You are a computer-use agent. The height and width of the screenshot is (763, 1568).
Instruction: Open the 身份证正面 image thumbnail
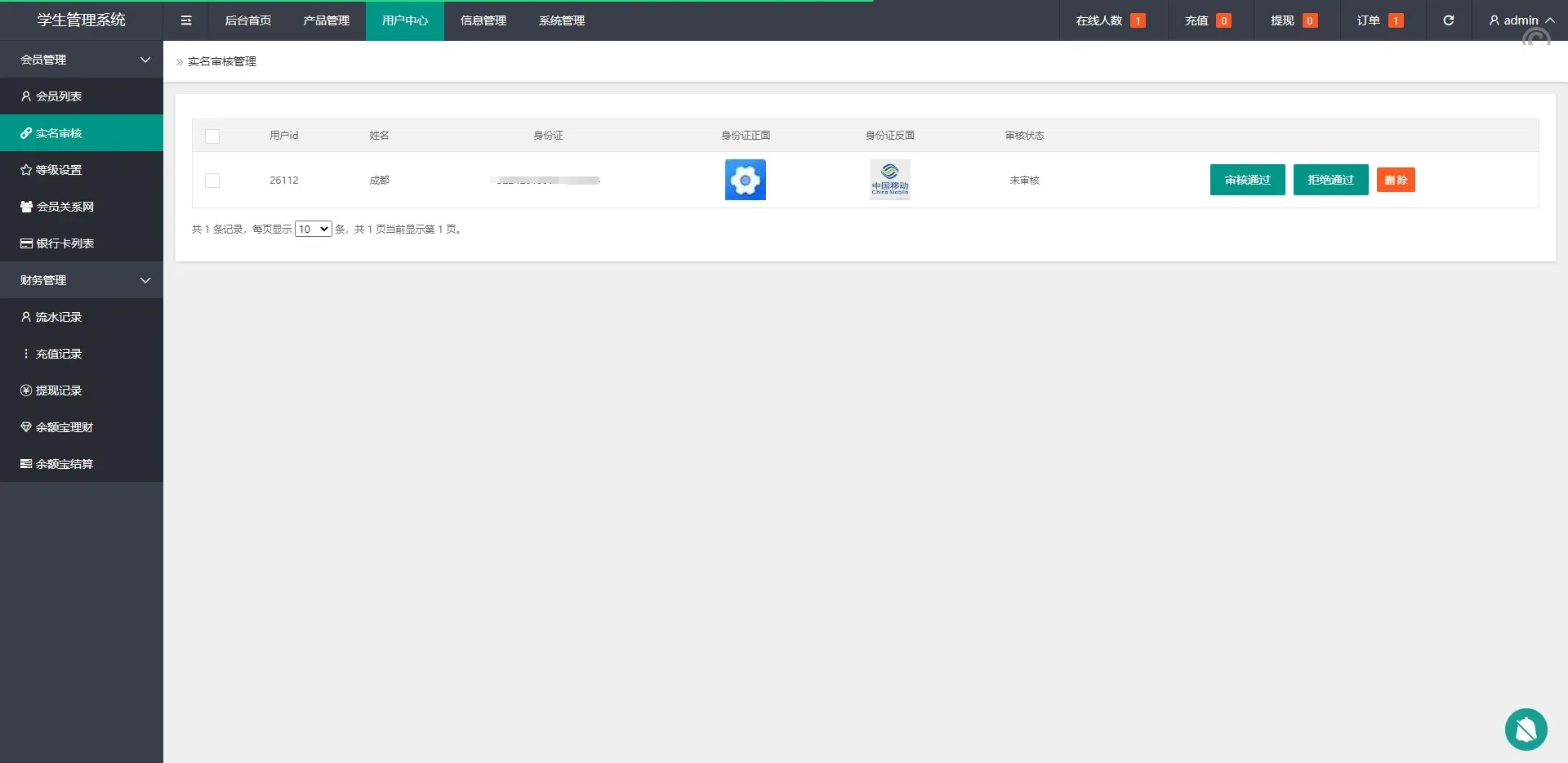[x=745, y=180]
